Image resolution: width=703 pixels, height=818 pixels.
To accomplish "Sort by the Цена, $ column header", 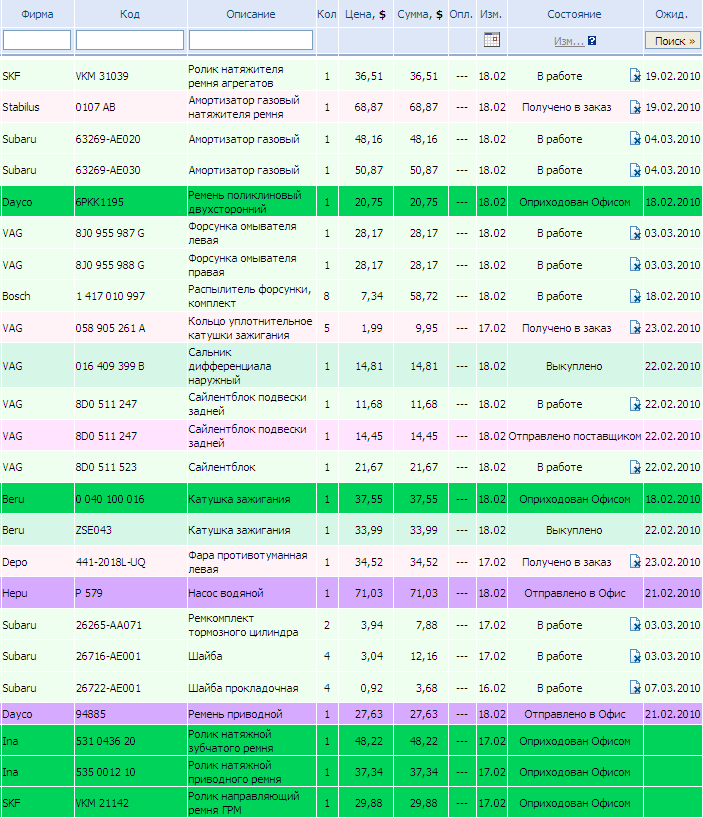I will 366,14.
